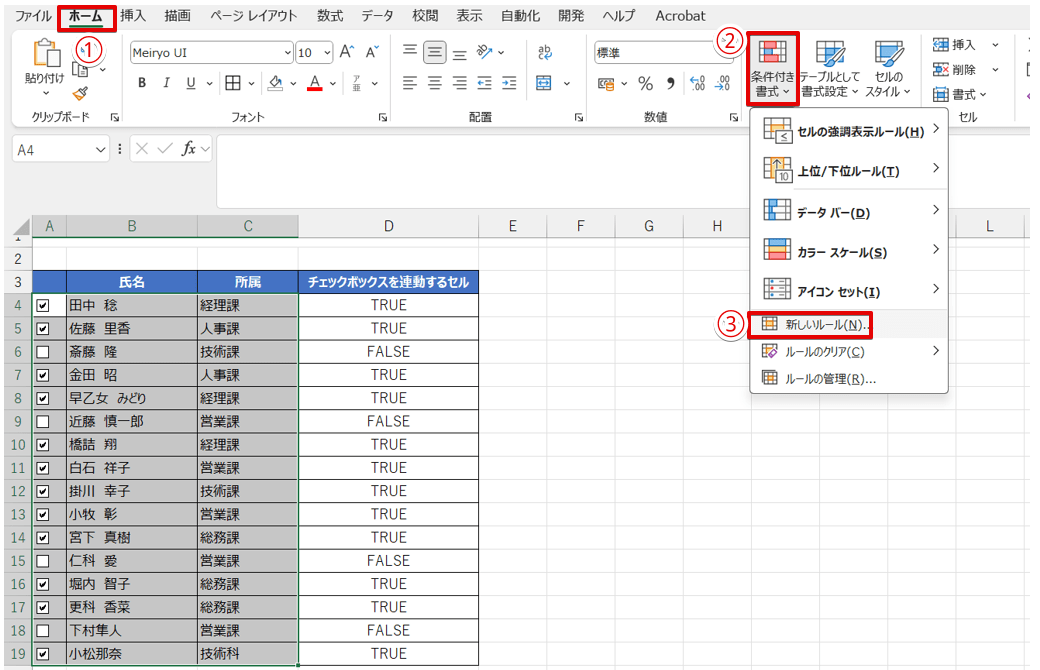Click the select-all corner triangle
1040x670 pixels.
[22, 227]
